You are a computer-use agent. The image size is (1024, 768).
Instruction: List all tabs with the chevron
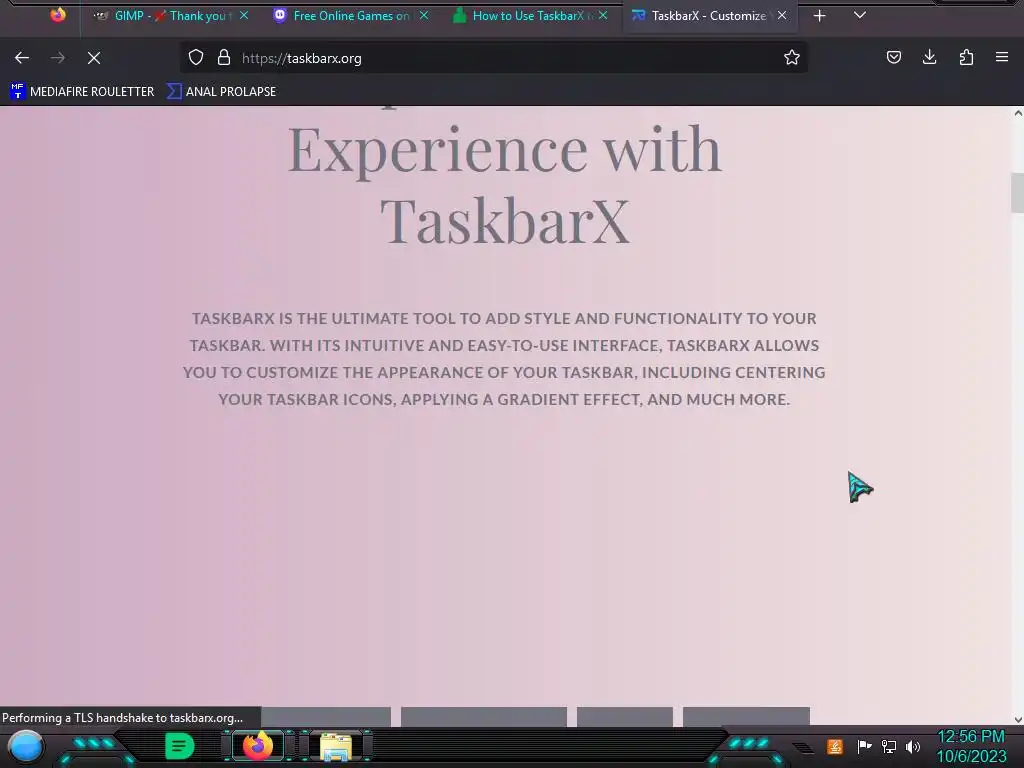pyautogui.click(x=859, y=15)
